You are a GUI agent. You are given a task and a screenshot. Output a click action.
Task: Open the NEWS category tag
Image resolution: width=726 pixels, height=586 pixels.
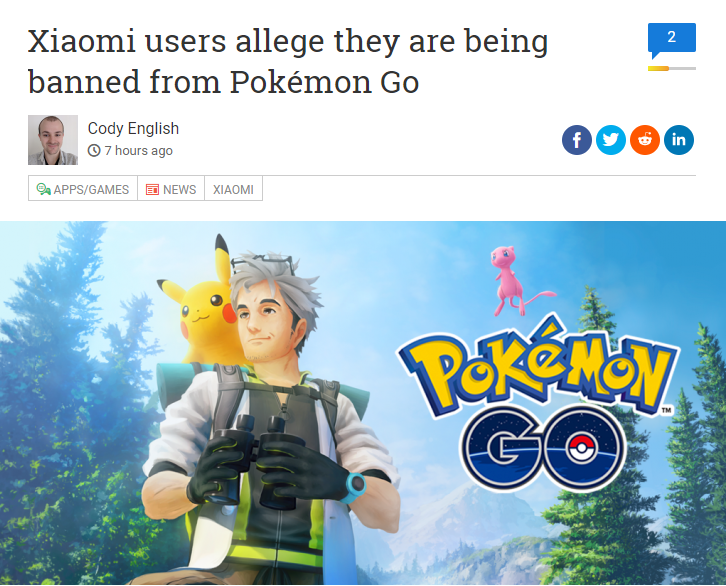click(171, 188)
